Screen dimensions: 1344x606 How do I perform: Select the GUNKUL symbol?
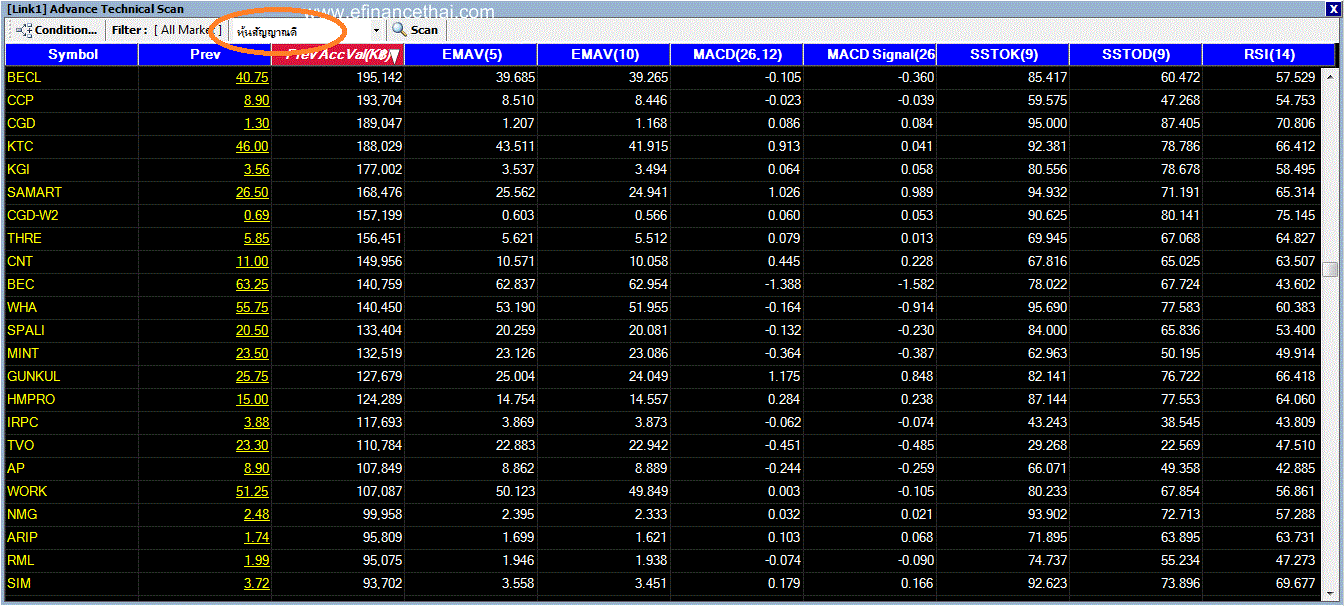34,376
